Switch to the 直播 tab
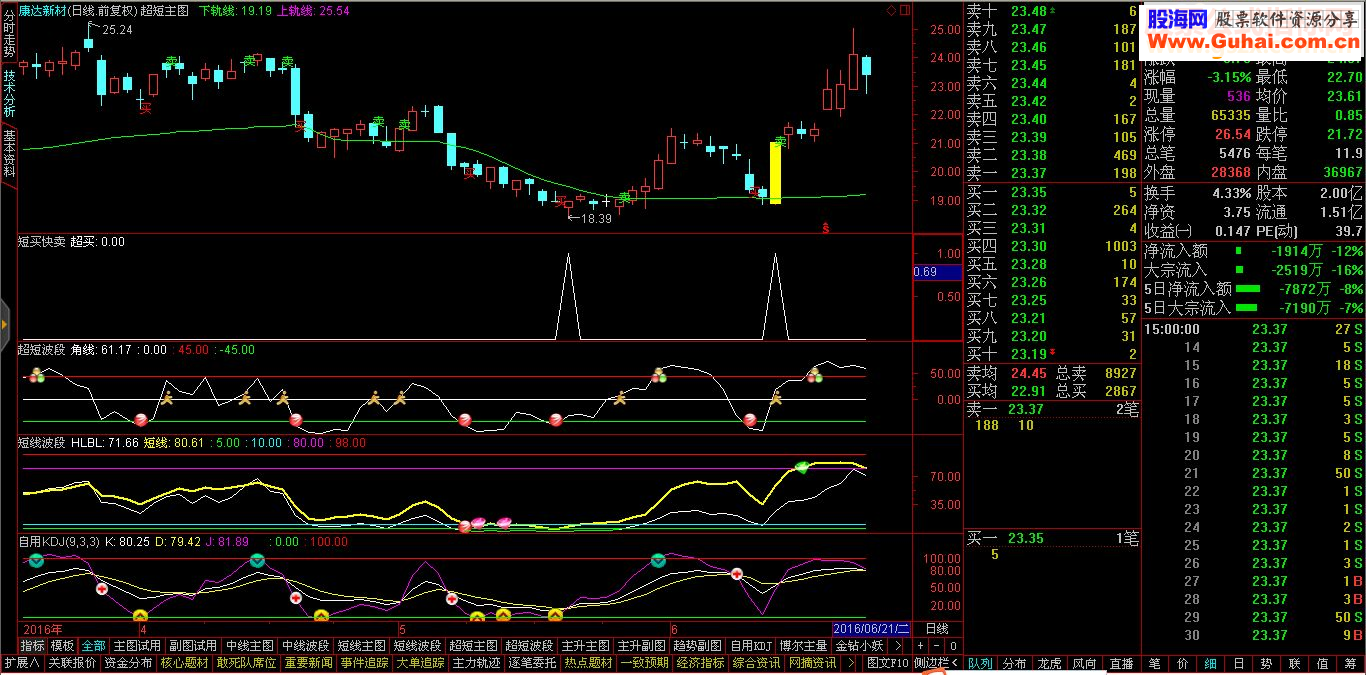 click(x=1122, y=663)
